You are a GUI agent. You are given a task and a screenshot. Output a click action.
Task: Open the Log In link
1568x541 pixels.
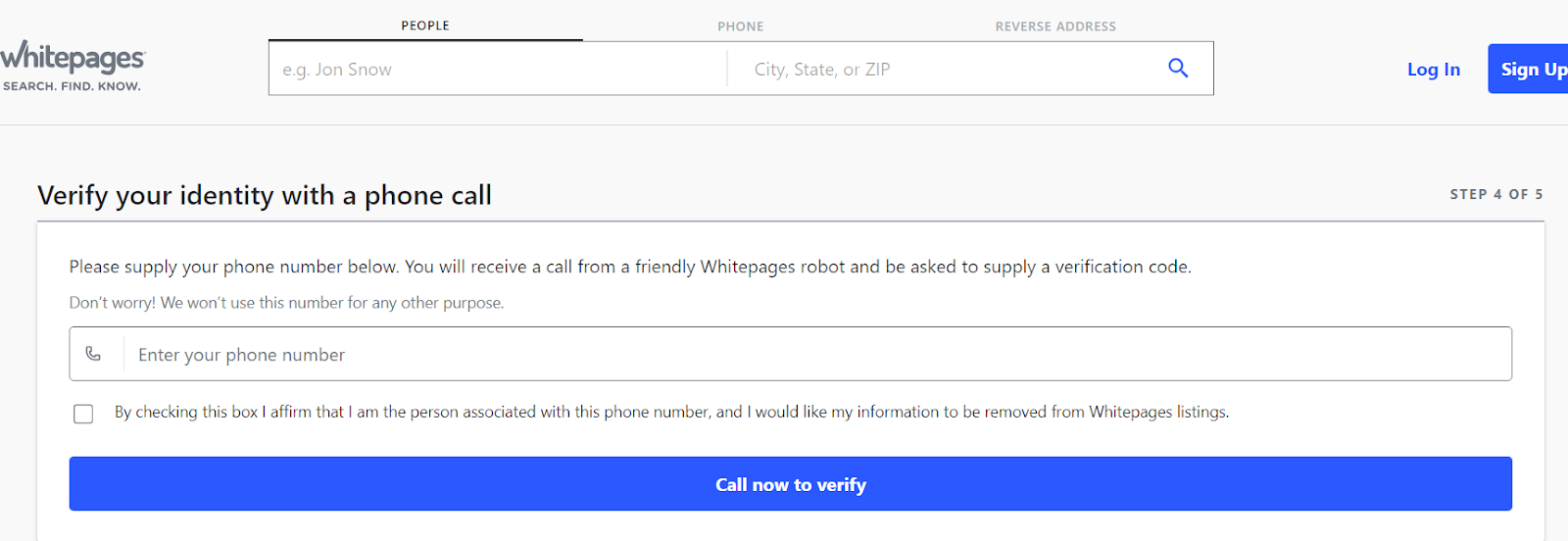tap(1434, 70)
